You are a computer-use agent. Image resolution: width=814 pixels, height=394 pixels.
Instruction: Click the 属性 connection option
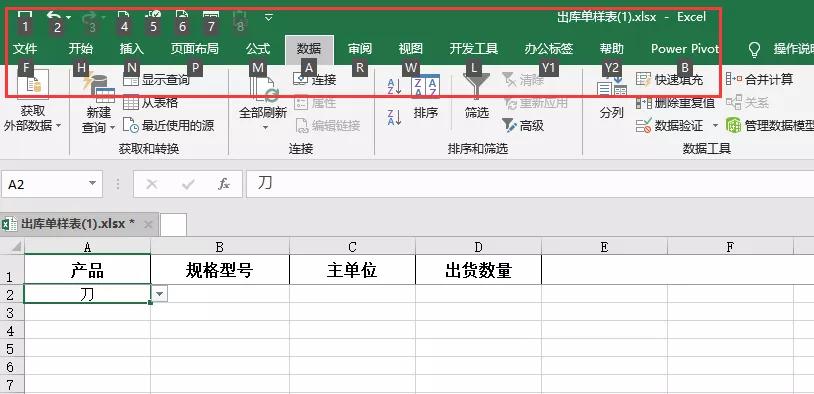(x=315, y=103)
